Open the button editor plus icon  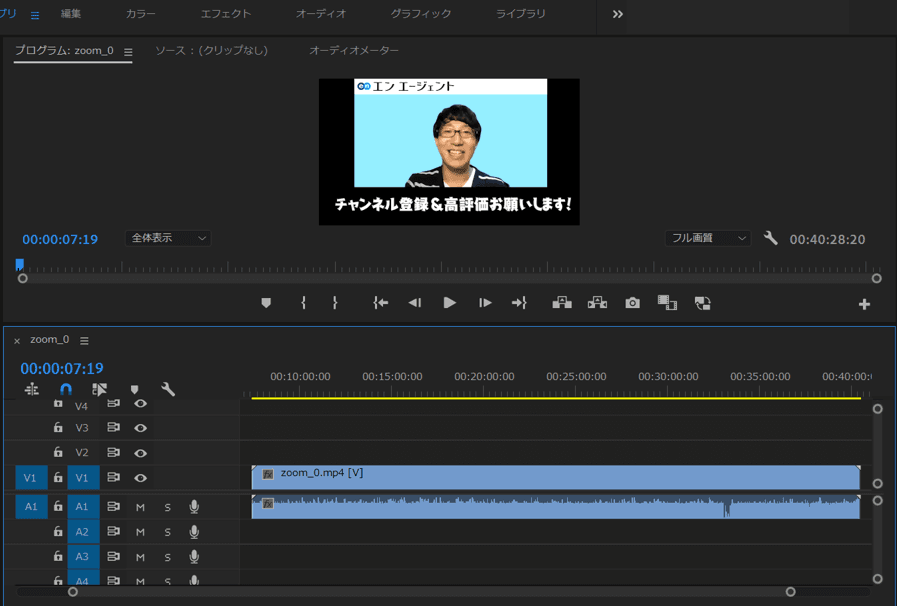[x=864, y=304]
